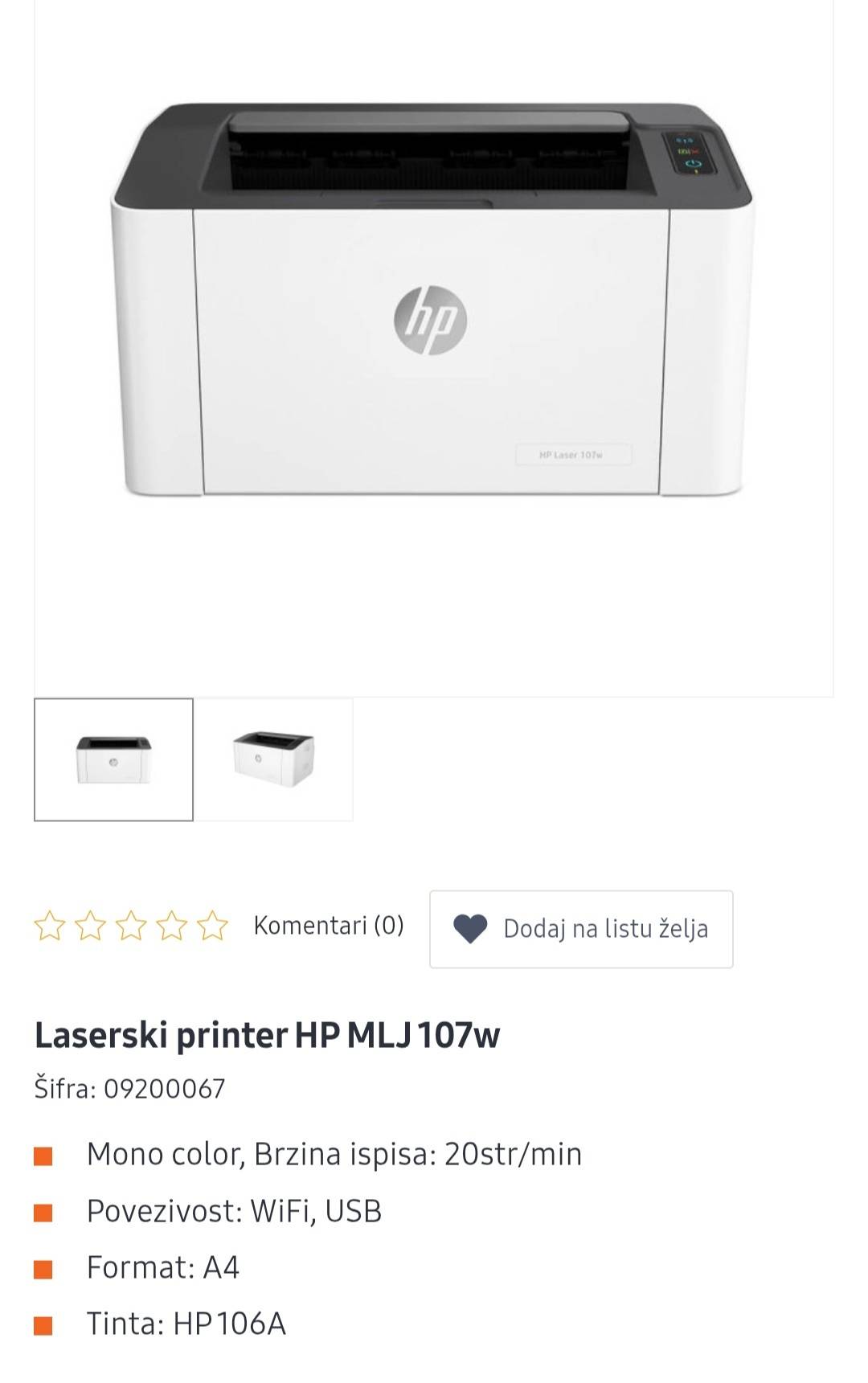This screenshot has width=868, height=1383.
Task: Select the front-view printer thumbnail
Action: [113, 759]
